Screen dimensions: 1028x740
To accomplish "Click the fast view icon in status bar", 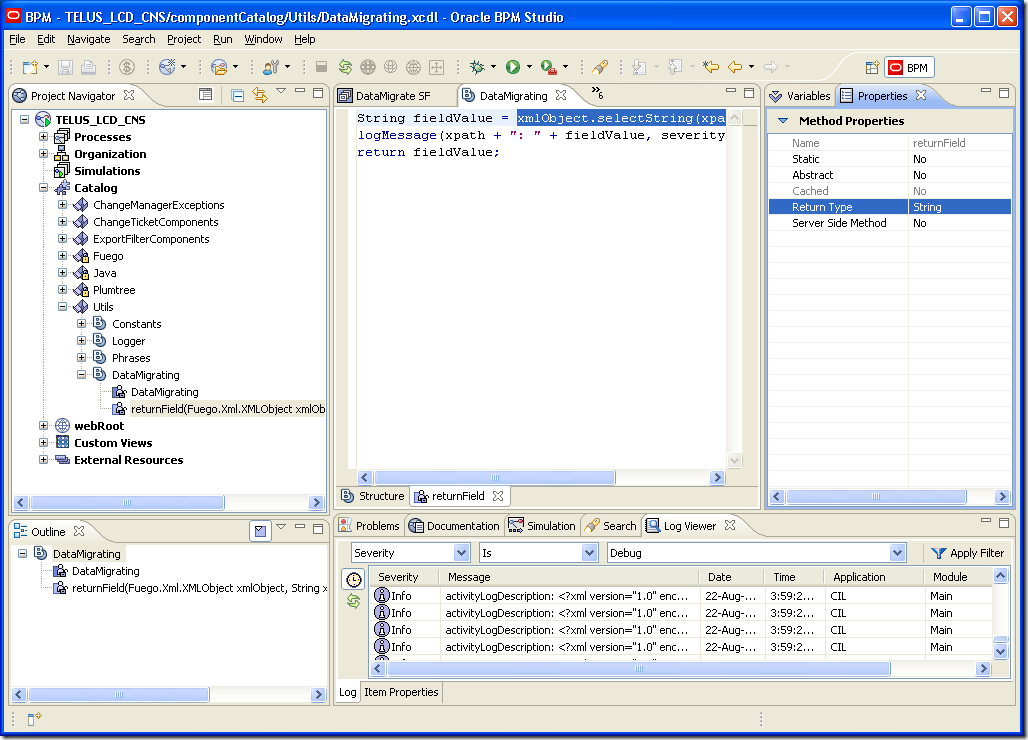I will click(x=34, y=718).
